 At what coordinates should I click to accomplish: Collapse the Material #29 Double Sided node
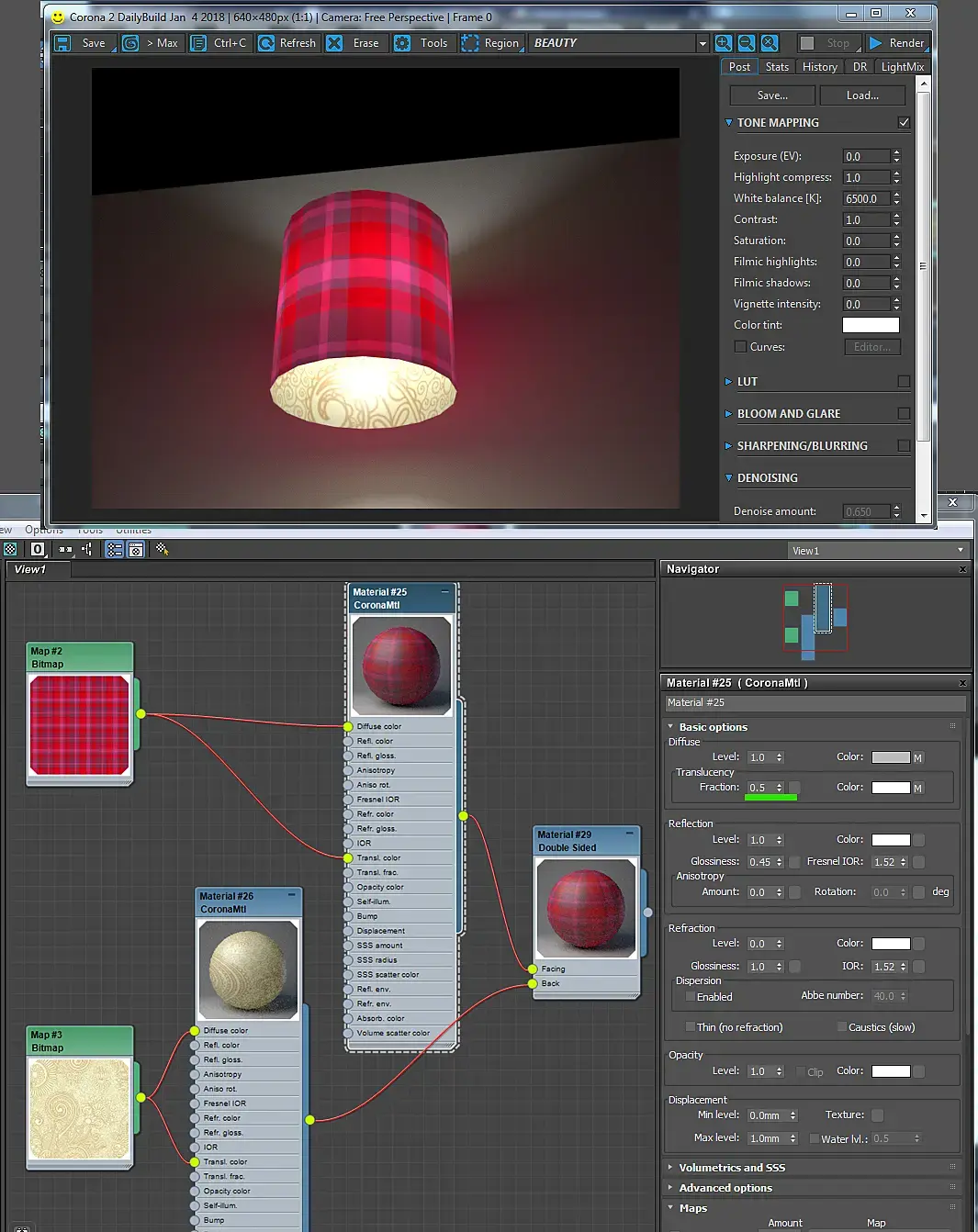[x=630, y=834]
